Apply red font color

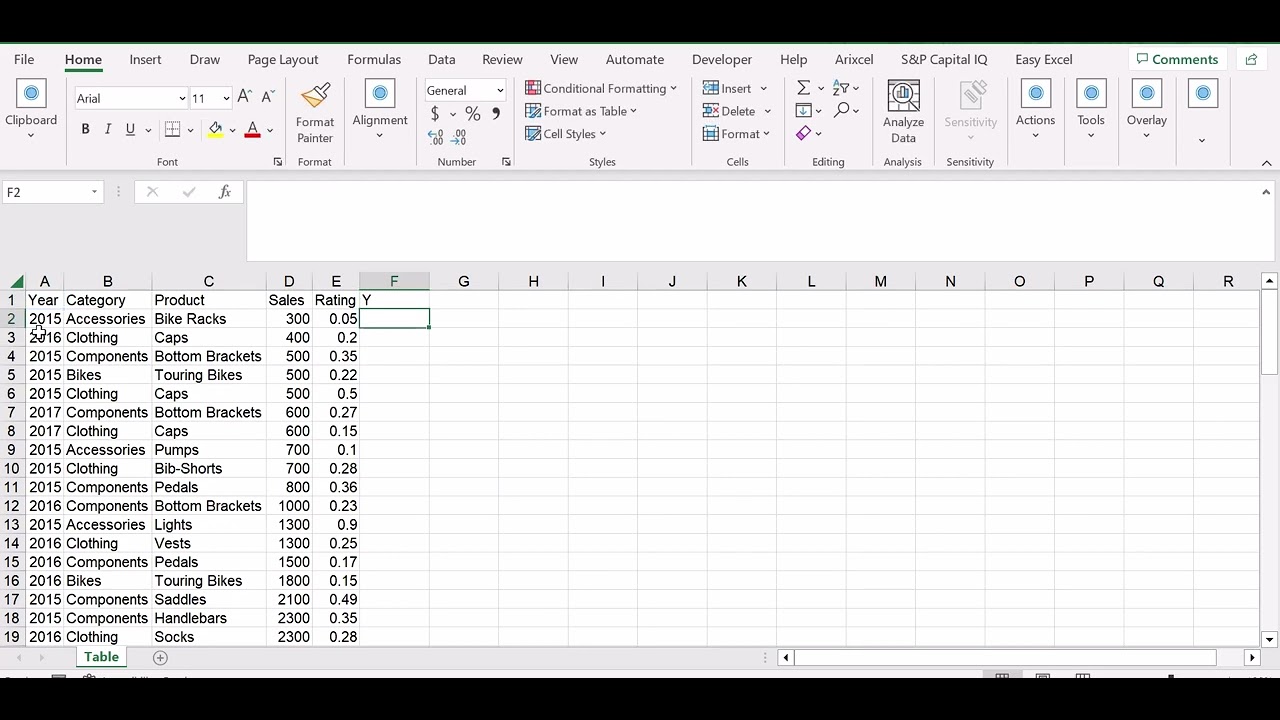[252, 129]
